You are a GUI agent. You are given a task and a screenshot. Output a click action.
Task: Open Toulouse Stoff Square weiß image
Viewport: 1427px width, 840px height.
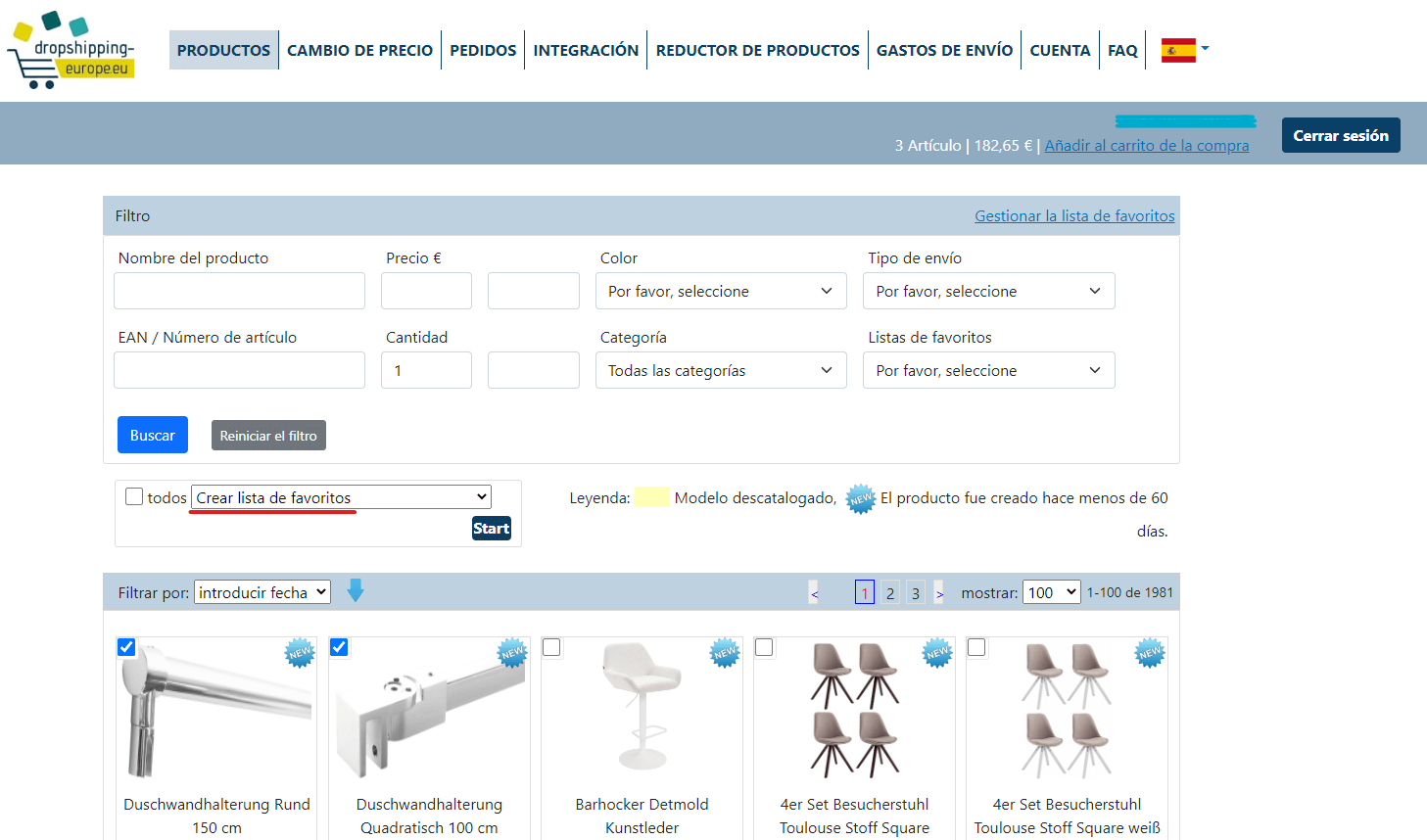(x=1067, y=710)
